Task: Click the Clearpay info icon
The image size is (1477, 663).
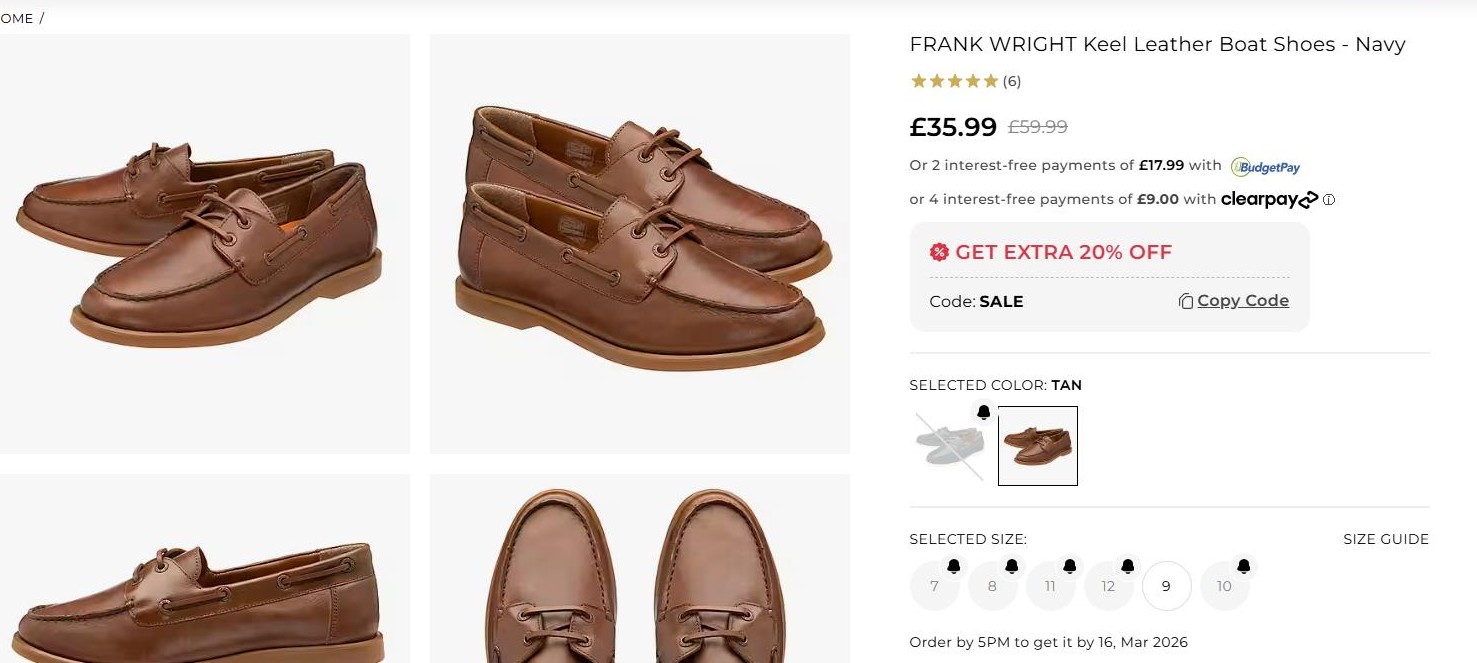Action: pyautogui.click(x=1329, y=200)
